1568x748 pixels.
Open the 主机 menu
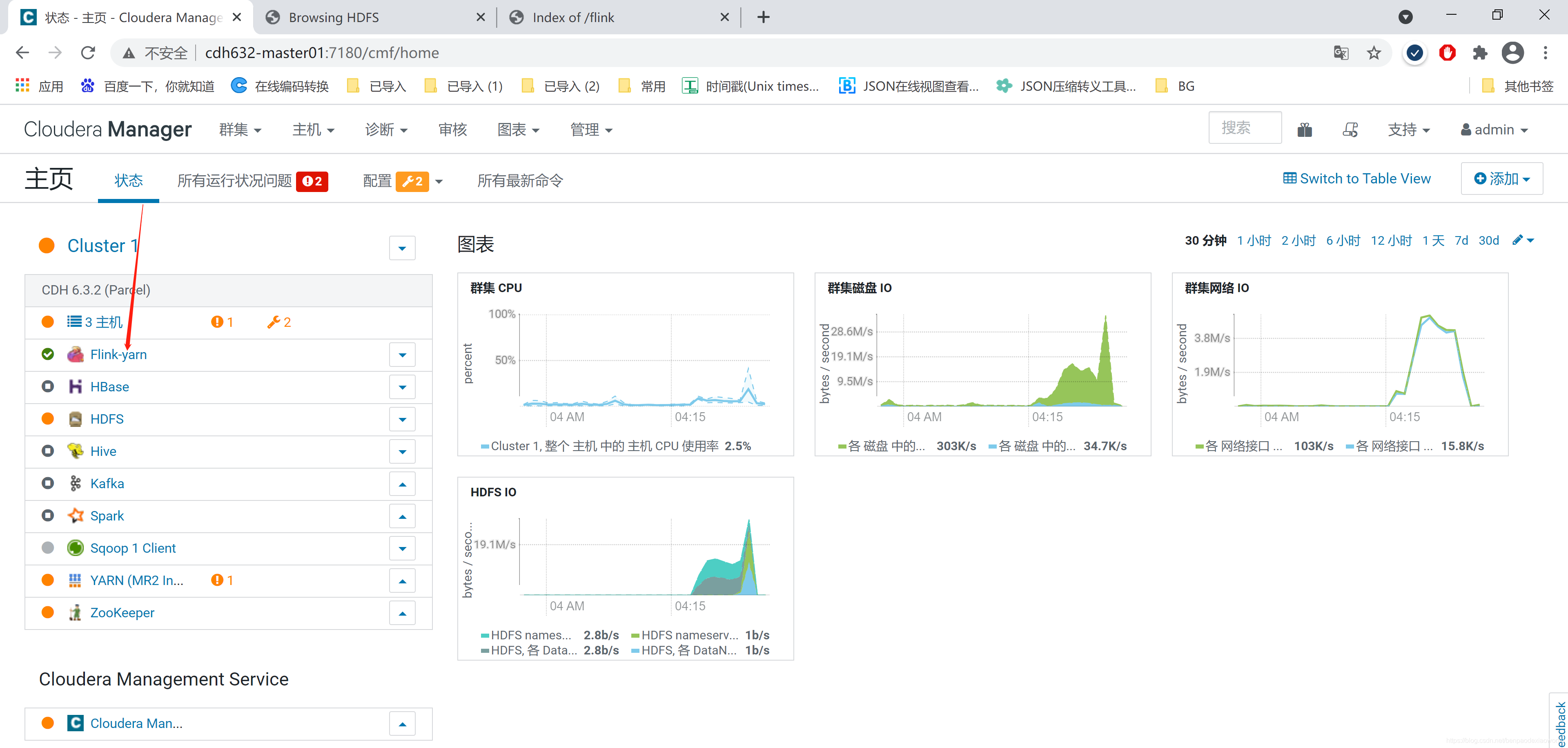tap(313, 130)
